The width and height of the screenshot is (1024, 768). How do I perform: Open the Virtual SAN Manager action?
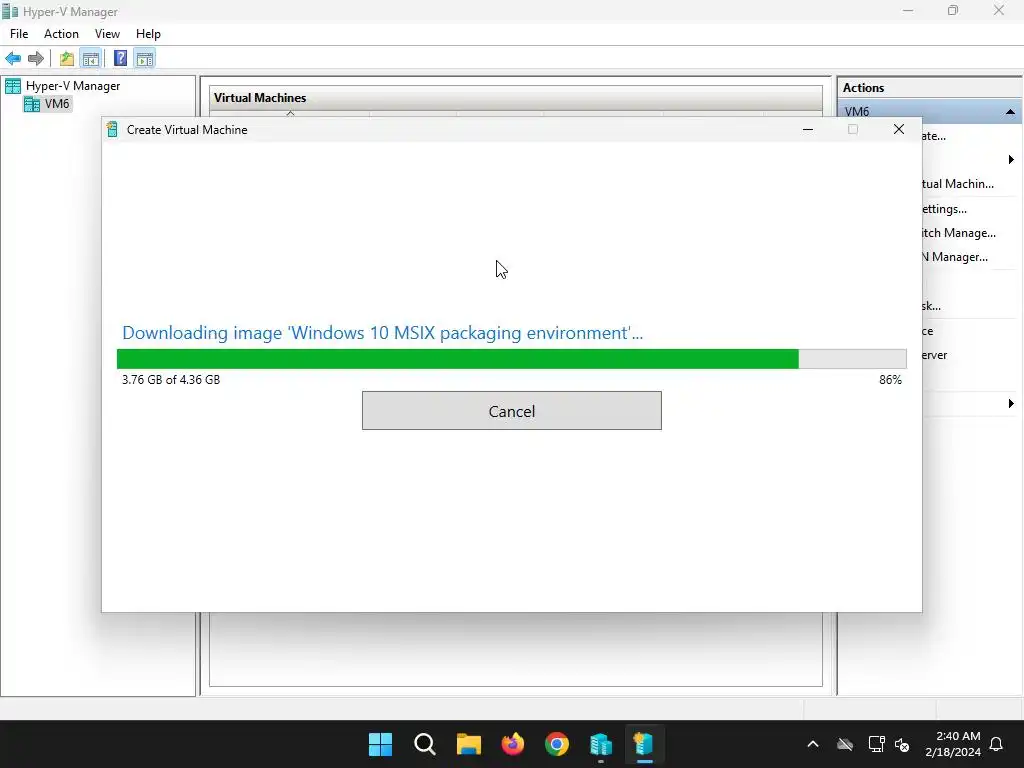tap(955, 257)
